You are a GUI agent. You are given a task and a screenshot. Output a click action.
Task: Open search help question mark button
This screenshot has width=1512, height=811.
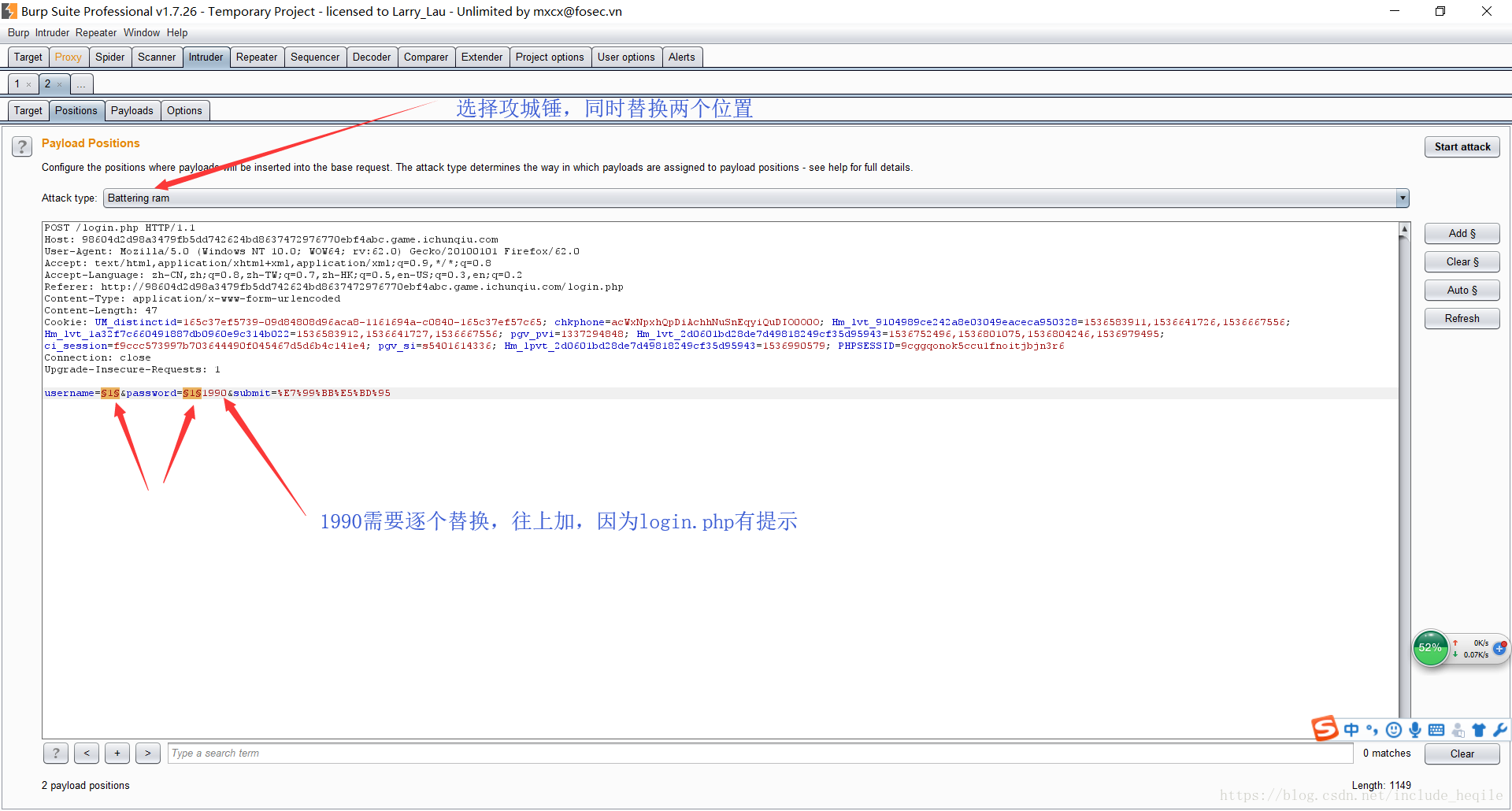point(56,754)
